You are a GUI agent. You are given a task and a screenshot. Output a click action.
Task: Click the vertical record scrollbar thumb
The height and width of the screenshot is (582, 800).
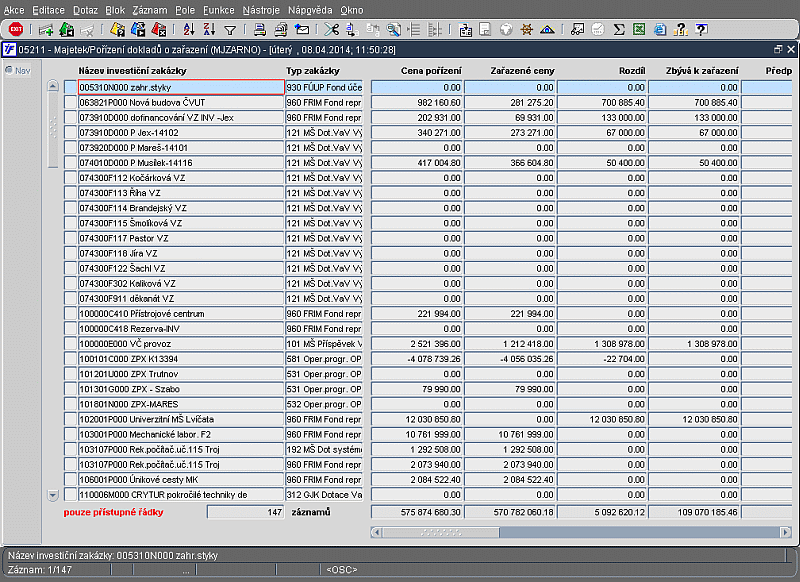coord(53,129)
